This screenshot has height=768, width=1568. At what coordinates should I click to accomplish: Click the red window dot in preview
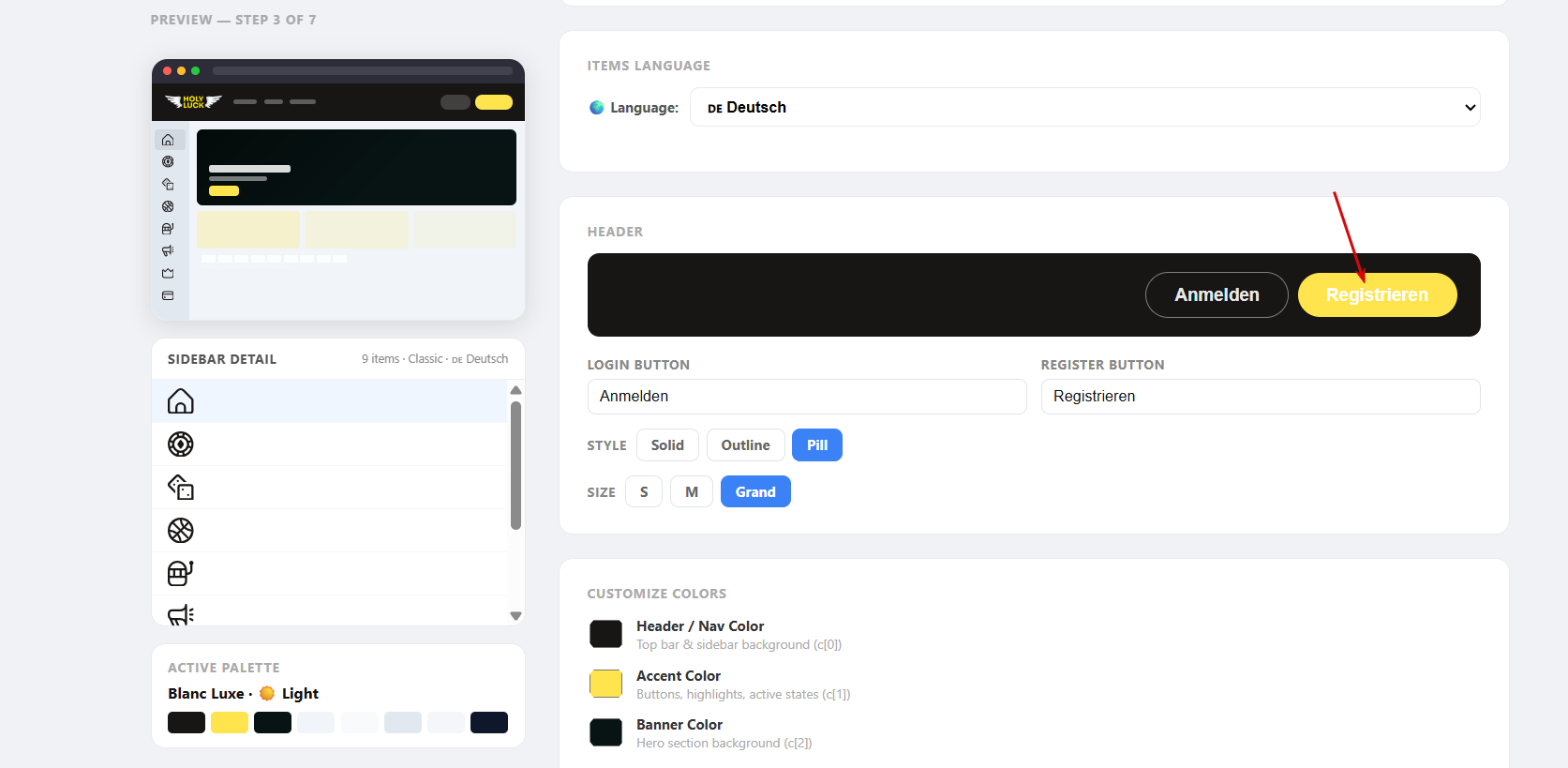coord(168,70)
